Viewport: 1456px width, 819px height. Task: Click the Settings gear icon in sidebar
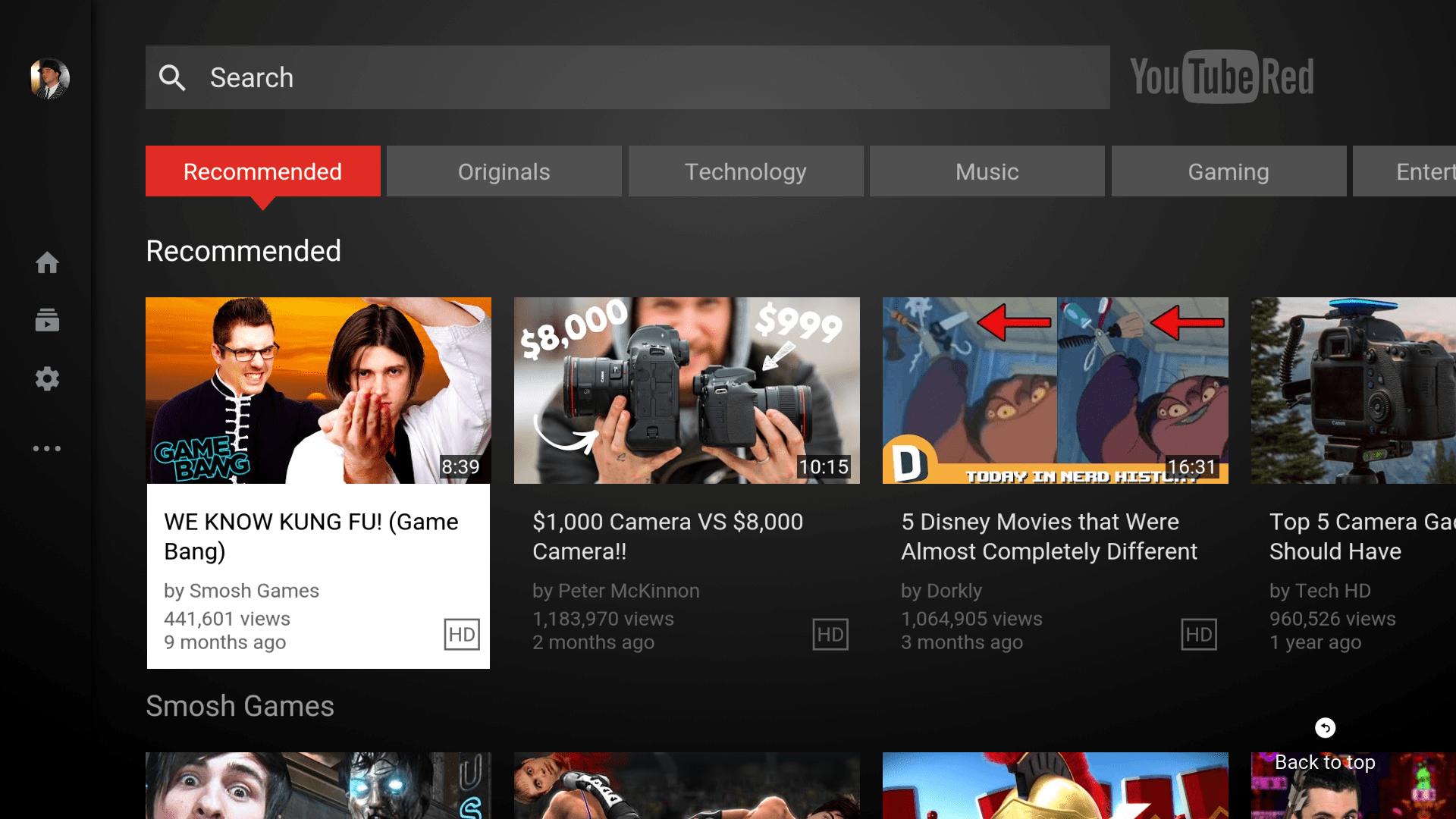click(46, 378)
